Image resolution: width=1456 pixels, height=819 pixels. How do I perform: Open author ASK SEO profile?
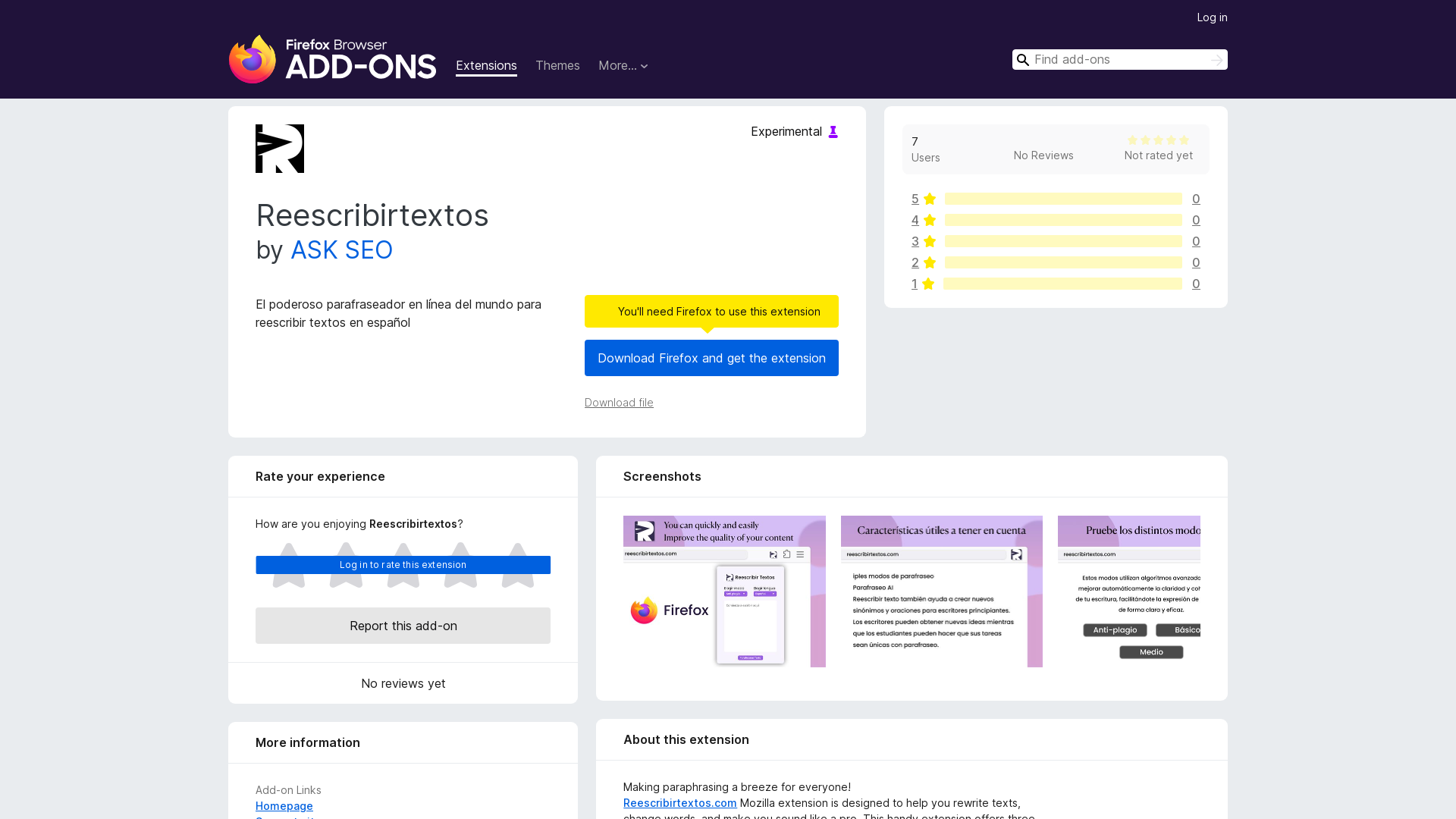341,250
